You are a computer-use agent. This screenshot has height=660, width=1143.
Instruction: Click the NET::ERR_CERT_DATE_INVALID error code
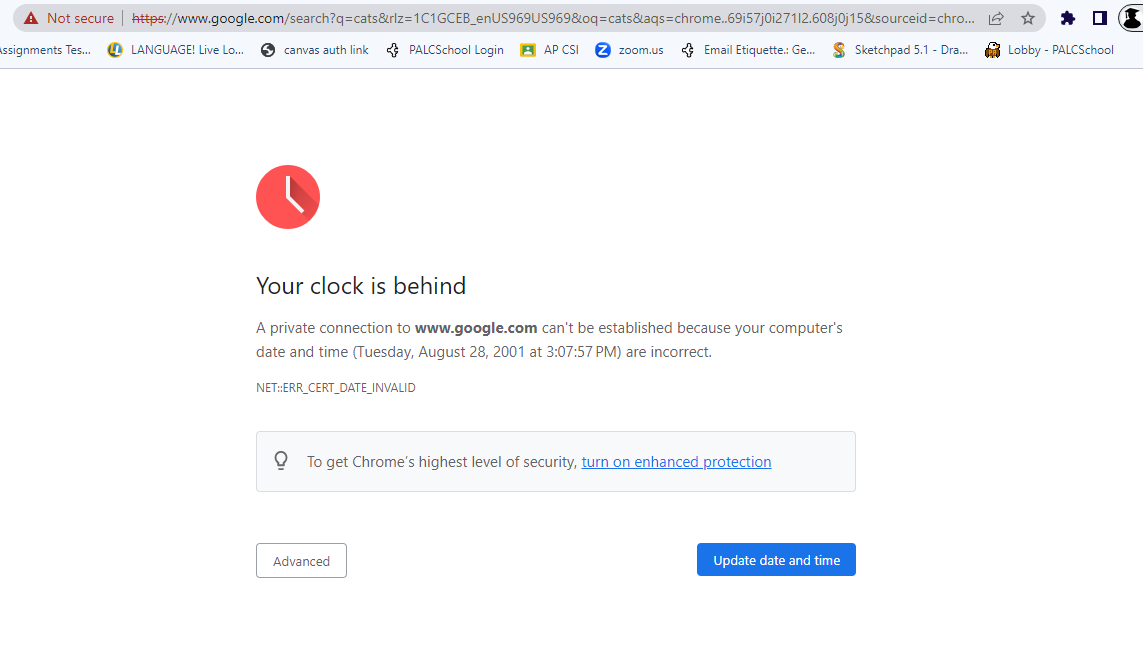coord(336,388)
